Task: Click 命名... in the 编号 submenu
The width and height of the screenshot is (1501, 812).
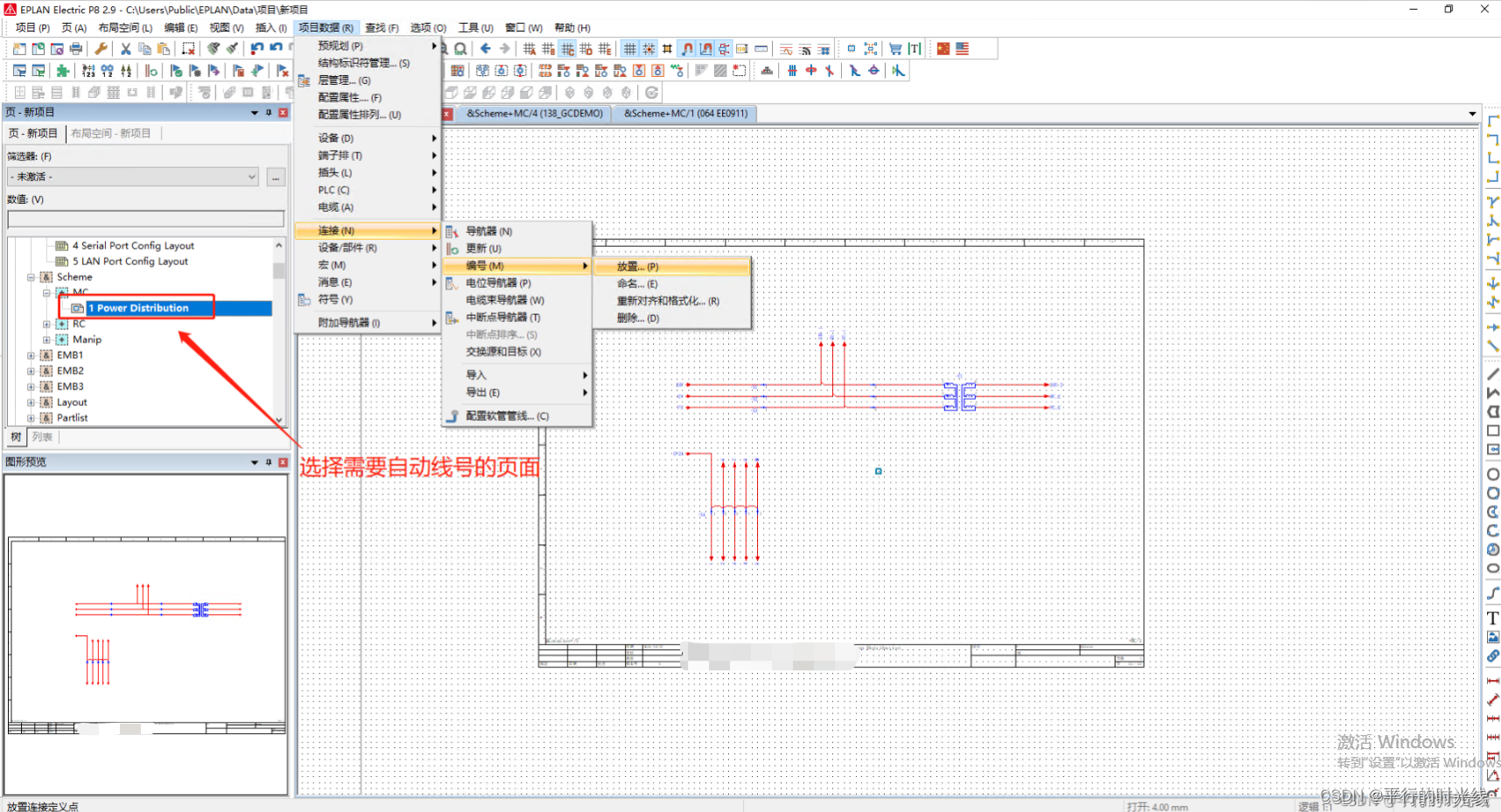Action: pos(671,284)
